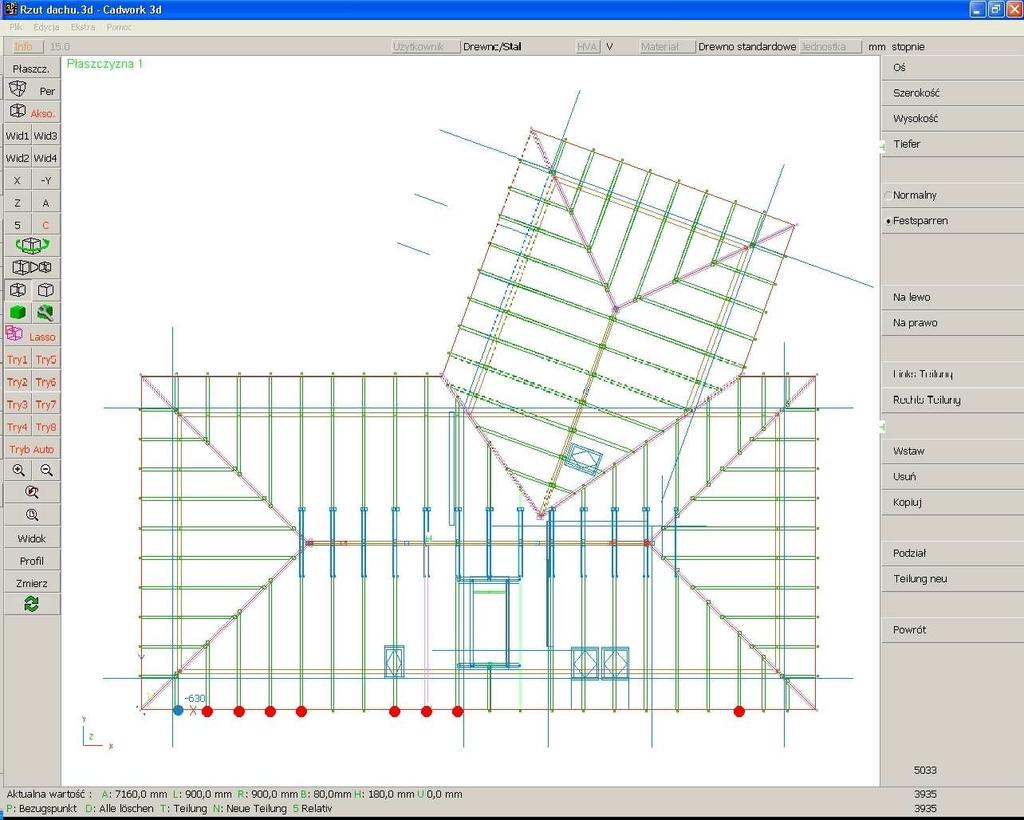Open the Użytkownik selector

click(425, 46)
